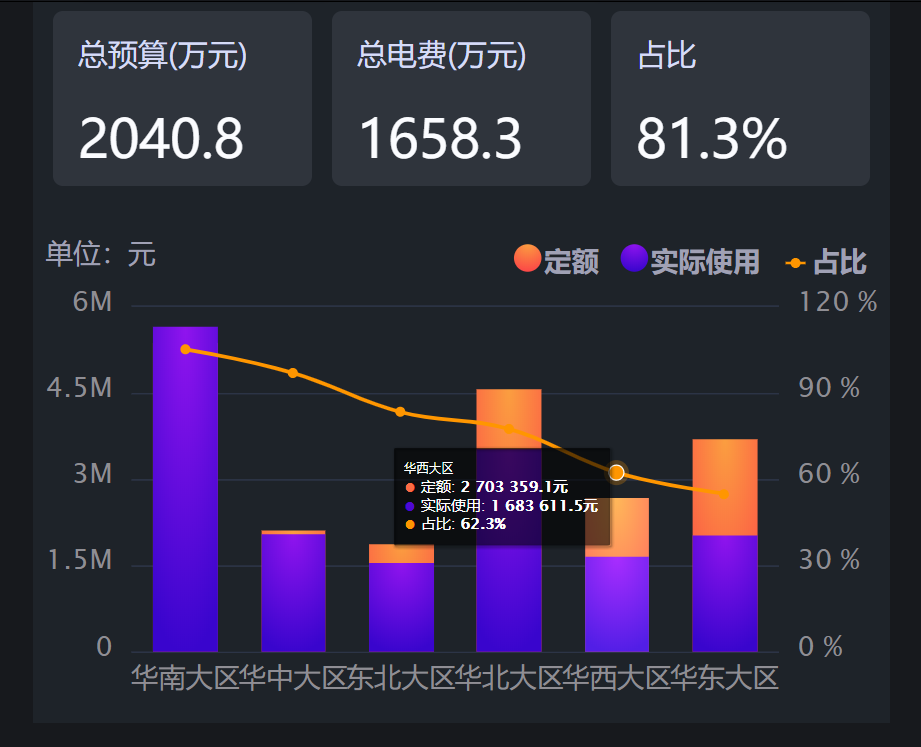The width and height of the screenshot is (921, 747).
Task: Click the 占比 line point above 华东大区
Action: (724, 494)
